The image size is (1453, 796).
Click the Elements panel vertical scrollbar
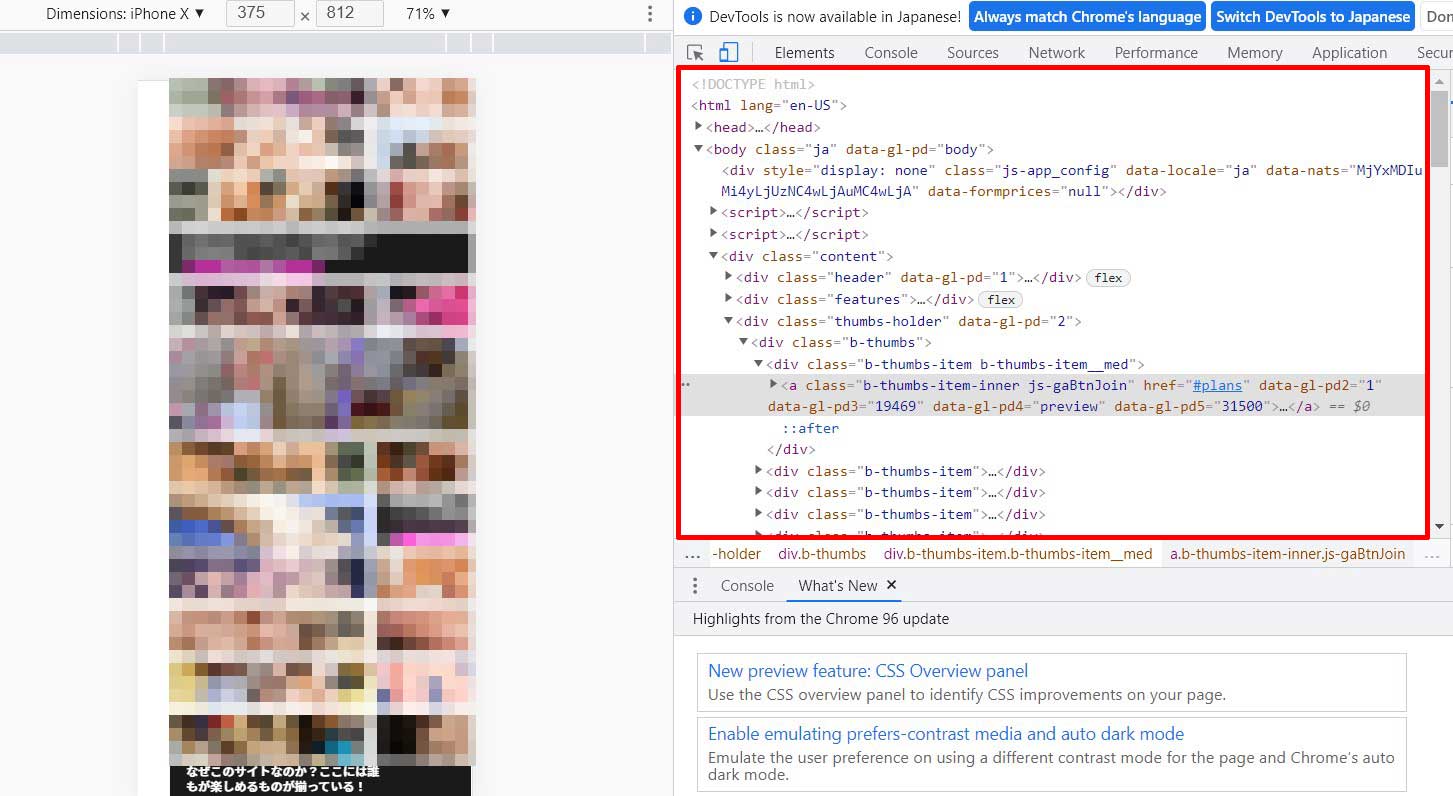(1440, 128)
